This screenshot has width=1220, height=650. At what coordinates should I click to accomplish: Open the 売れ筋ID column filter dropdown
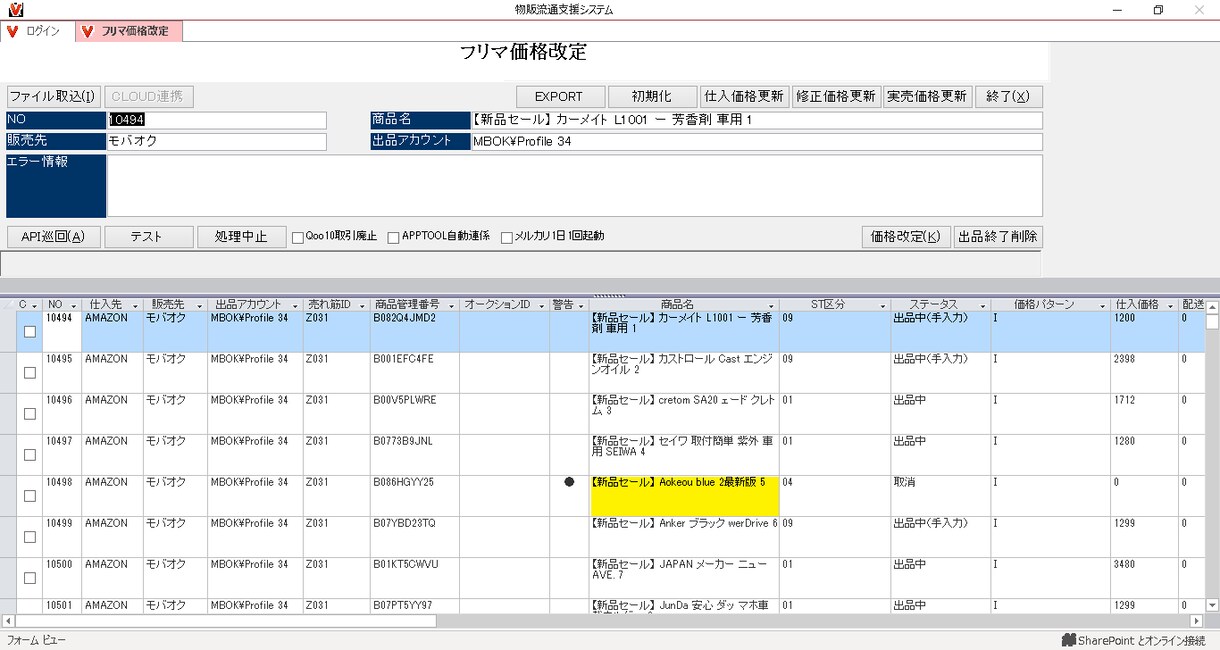click(x=363, y=305)
